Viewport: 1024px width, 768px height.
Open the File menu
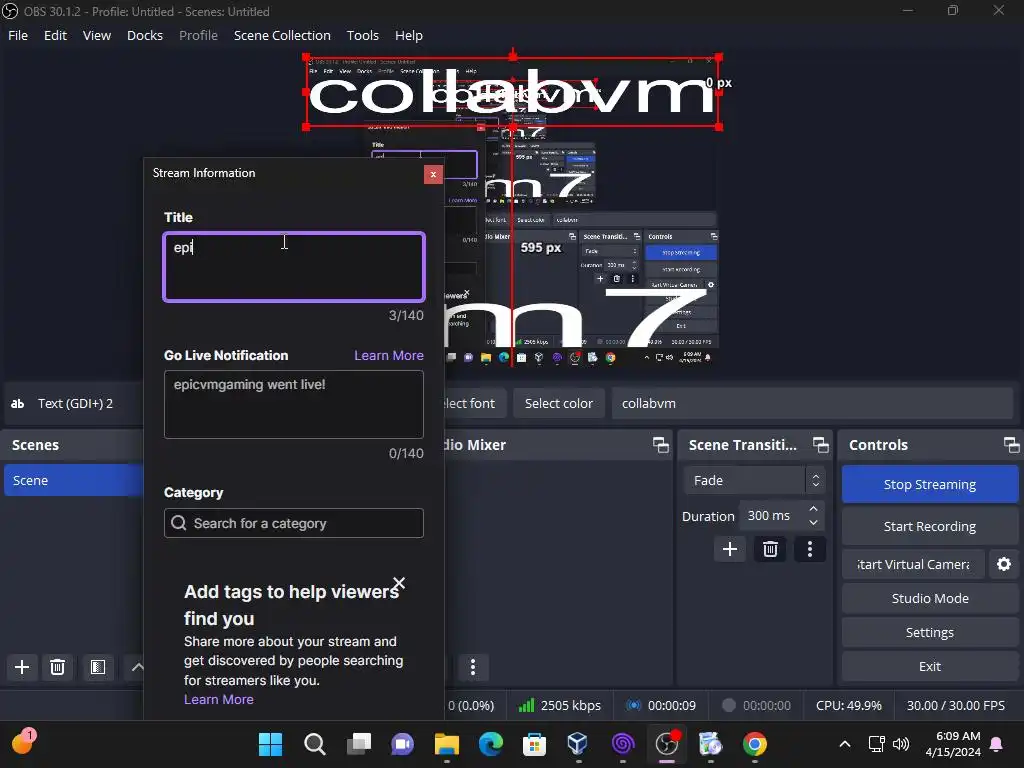18,35
